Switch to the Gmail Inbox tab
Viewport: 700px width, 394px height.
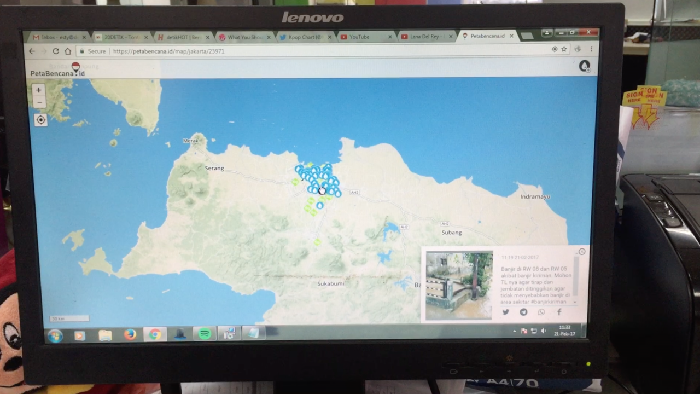click(58, 37)
